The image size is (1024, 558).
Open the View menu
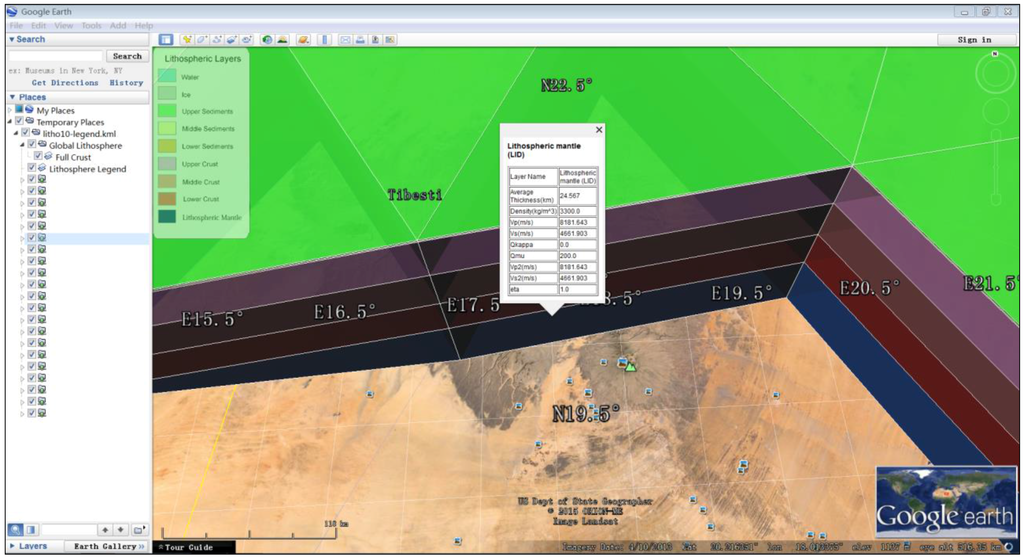pyautogui.click(x=63, y=25)
